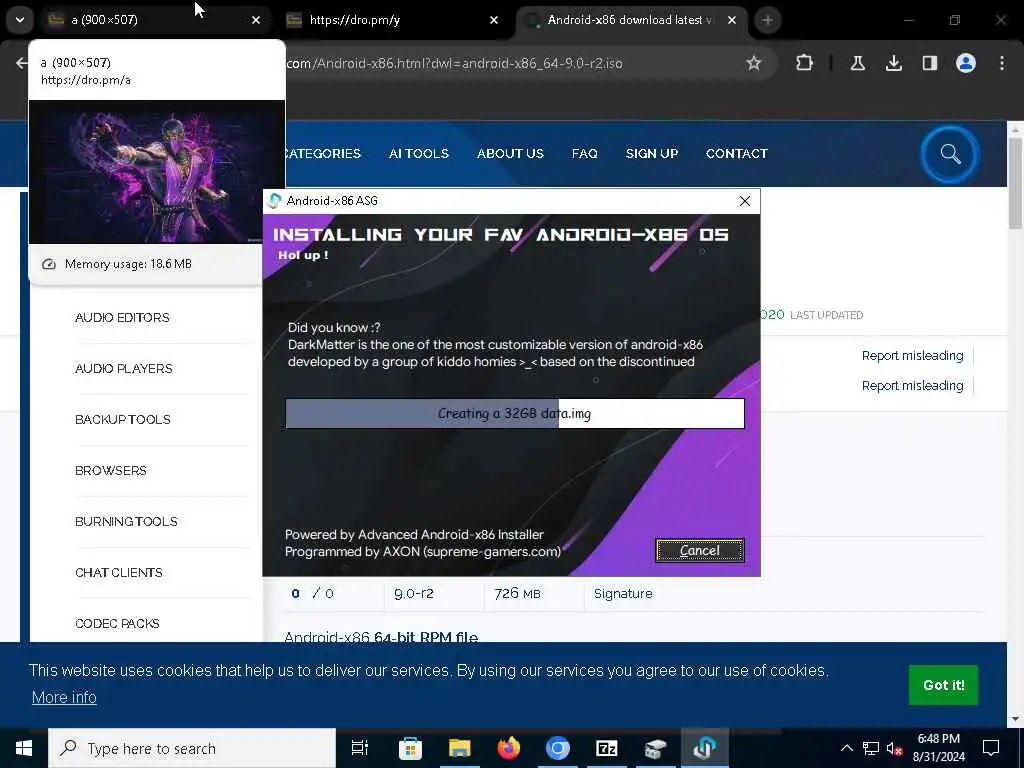Click the tab preview thumbnail image

(x=157, y=172)
